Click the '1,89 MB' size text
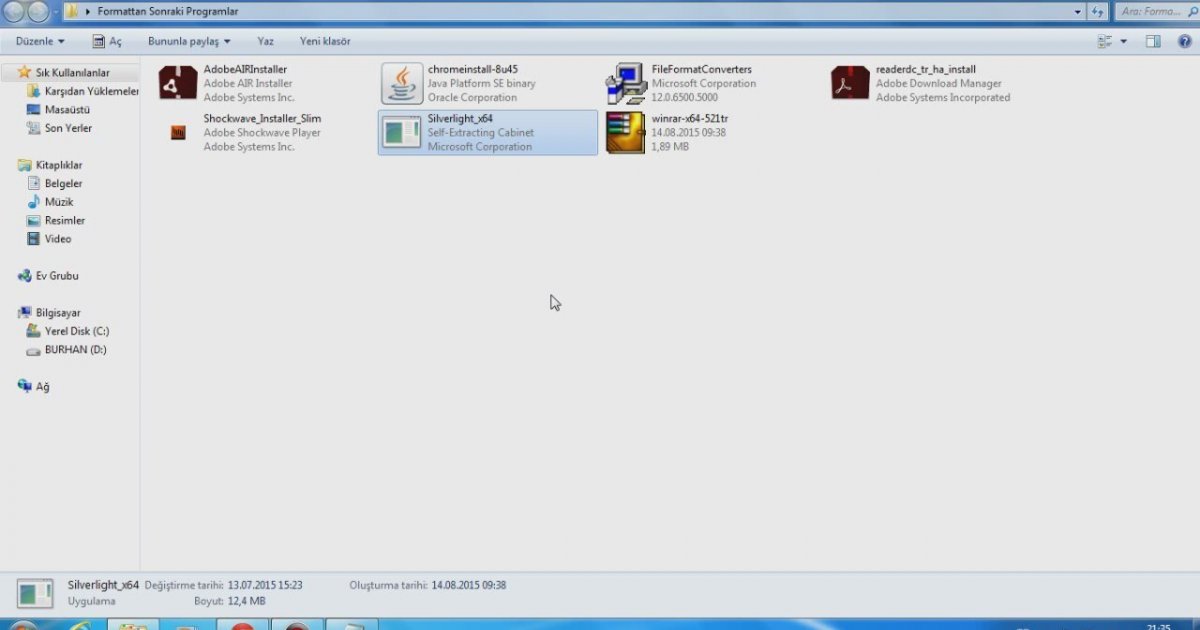1200x630 pixels. click(670, 147)
